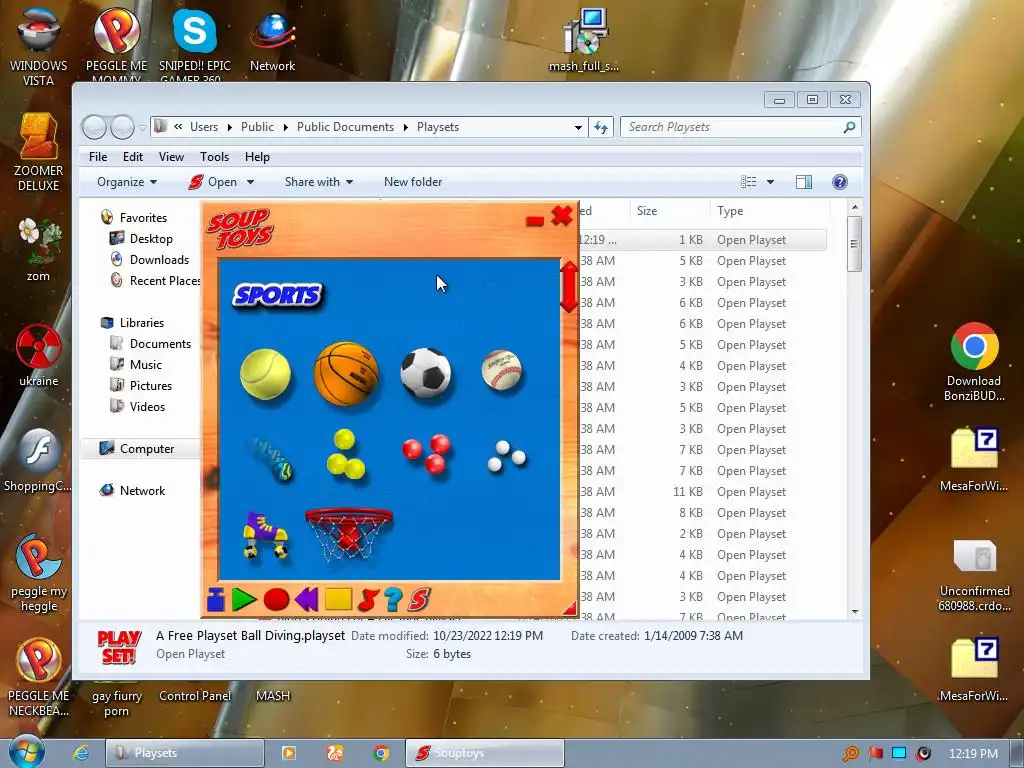Select Public Documents in the address path
Image resolution: width=1024 pixels, height=768 pixels.
click(x=345, y=127)
